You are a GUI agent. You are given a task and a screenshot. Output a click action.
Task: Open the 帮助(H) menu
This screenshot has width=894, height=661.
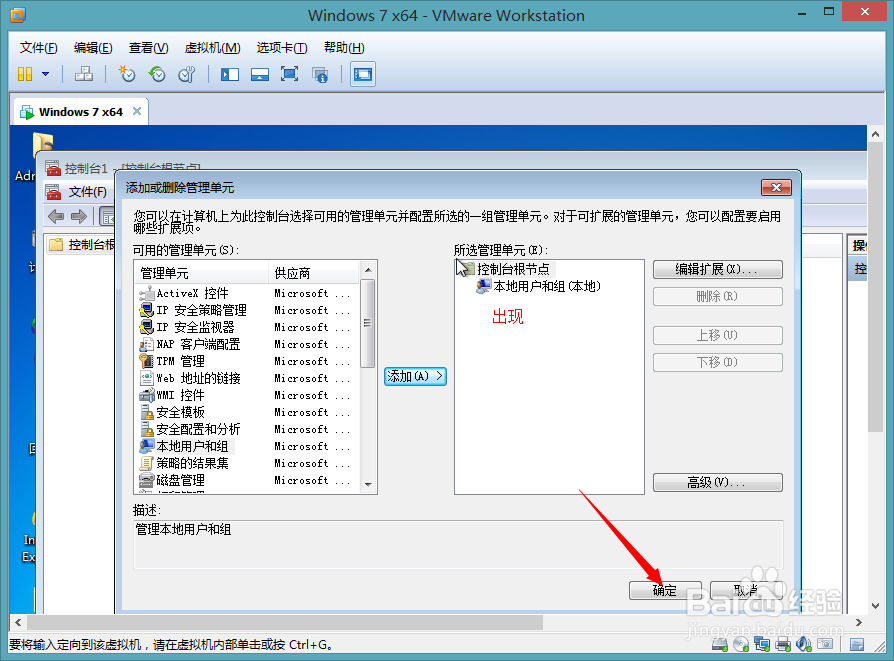344,48
